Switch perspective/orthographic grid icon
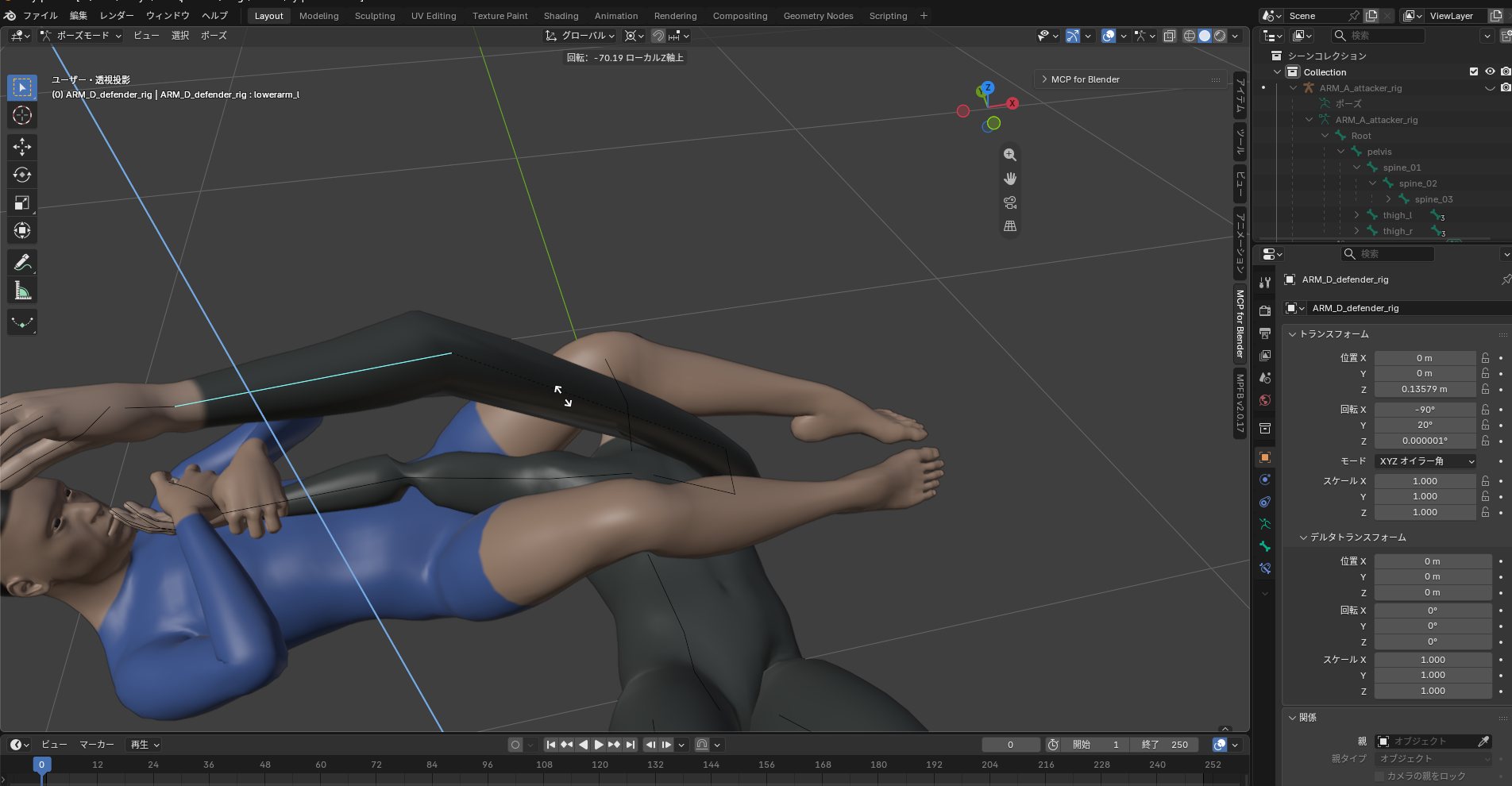This screenshot has height=786, width=1512. 1010,226
